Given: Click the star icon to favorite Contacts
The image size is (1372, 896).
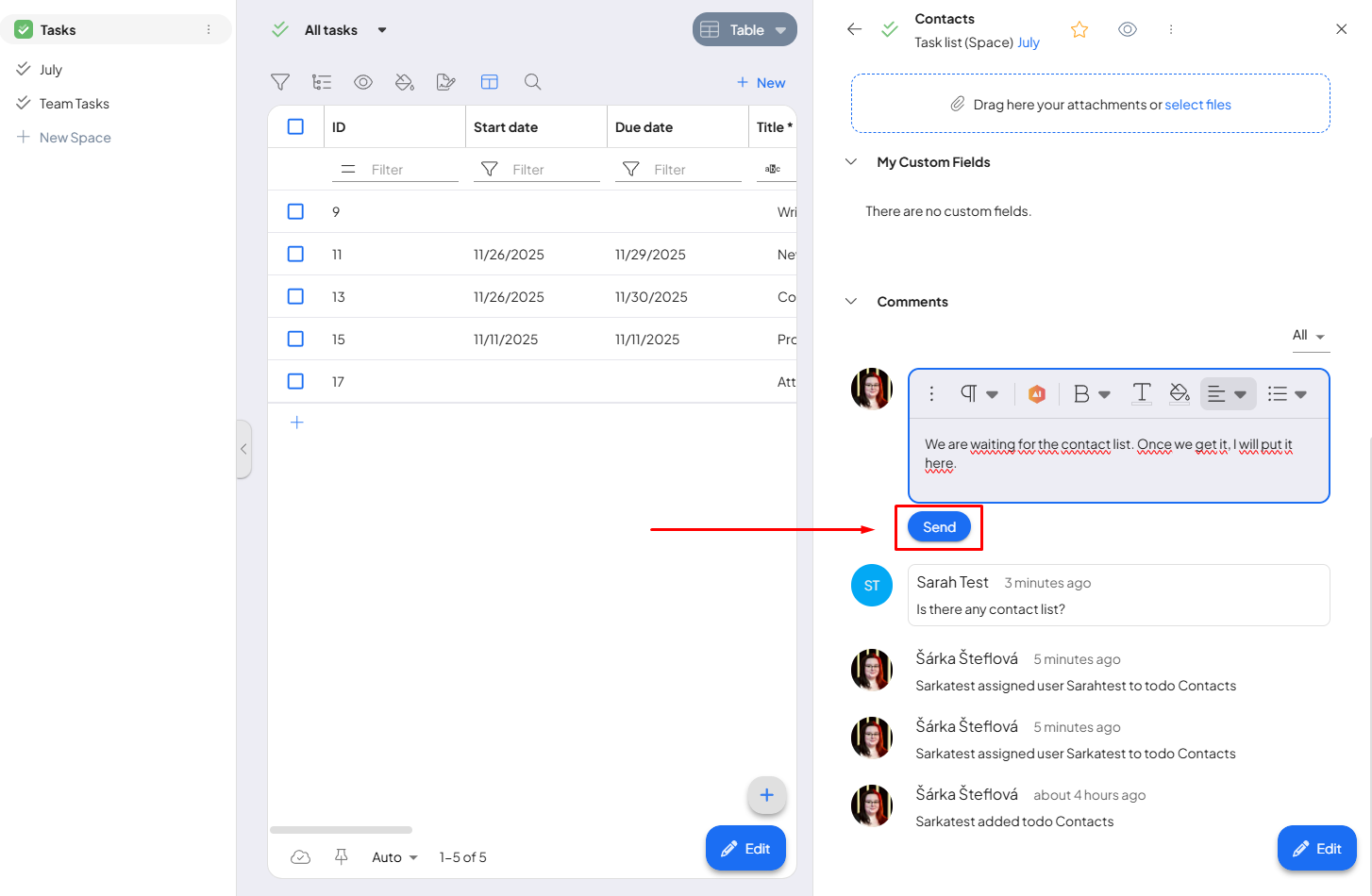Looking at the screenshot, I should click(1079, 30).
